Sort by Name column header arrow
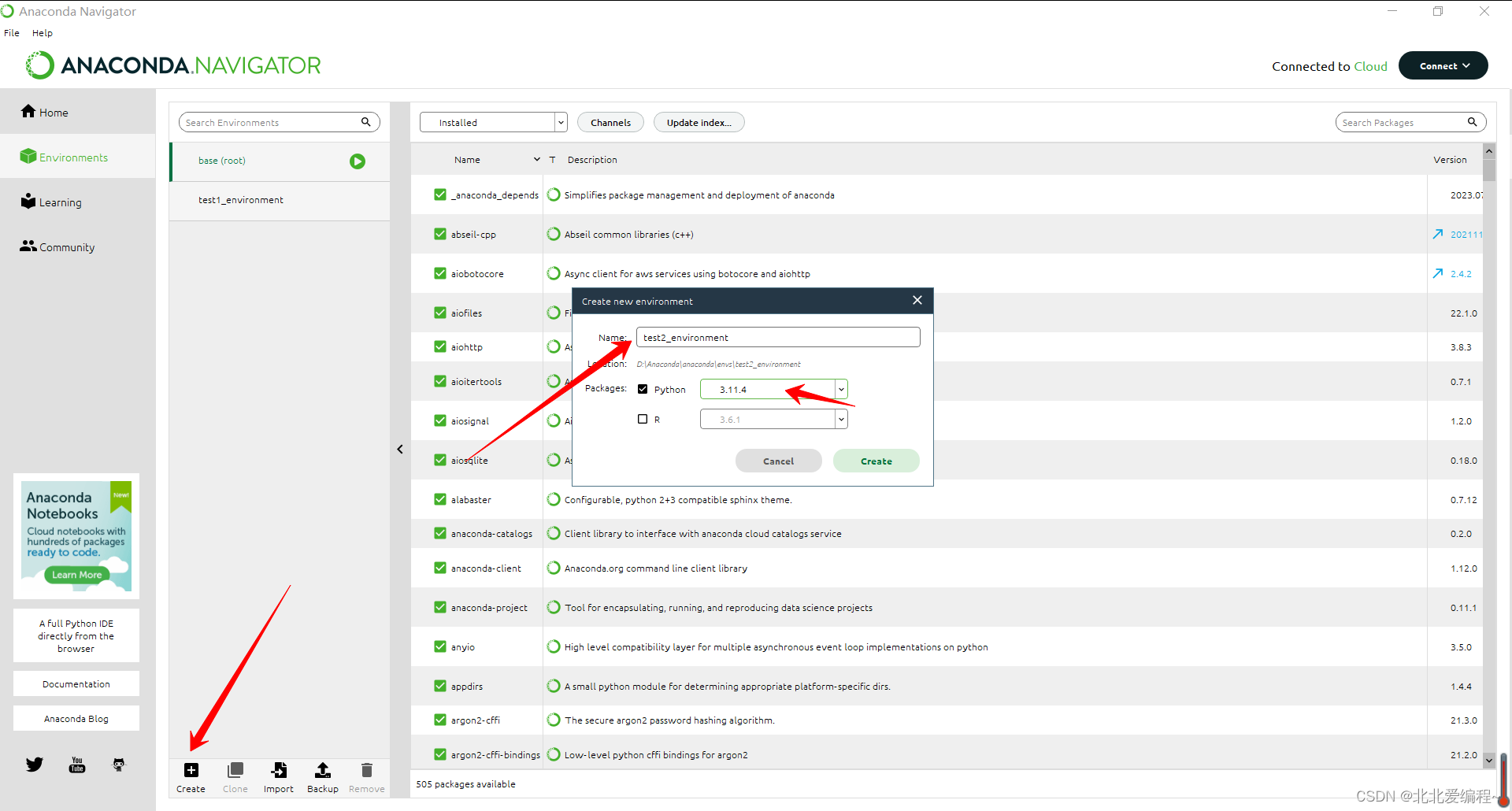The width and height of the screenshot is (1512, 811). tap(537, 160)
